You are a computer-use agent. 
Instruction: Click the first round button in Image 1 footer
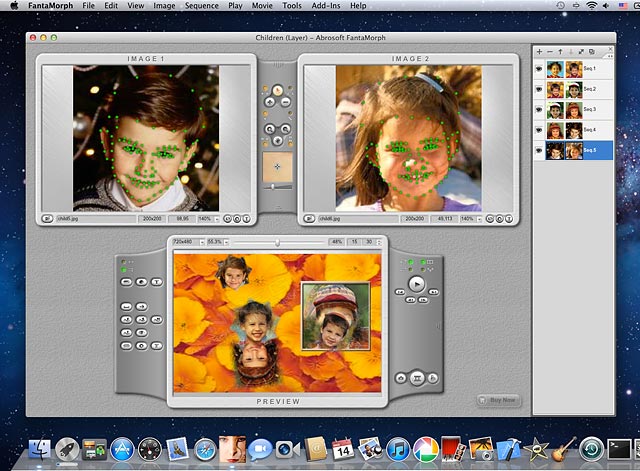click(228, 219)
